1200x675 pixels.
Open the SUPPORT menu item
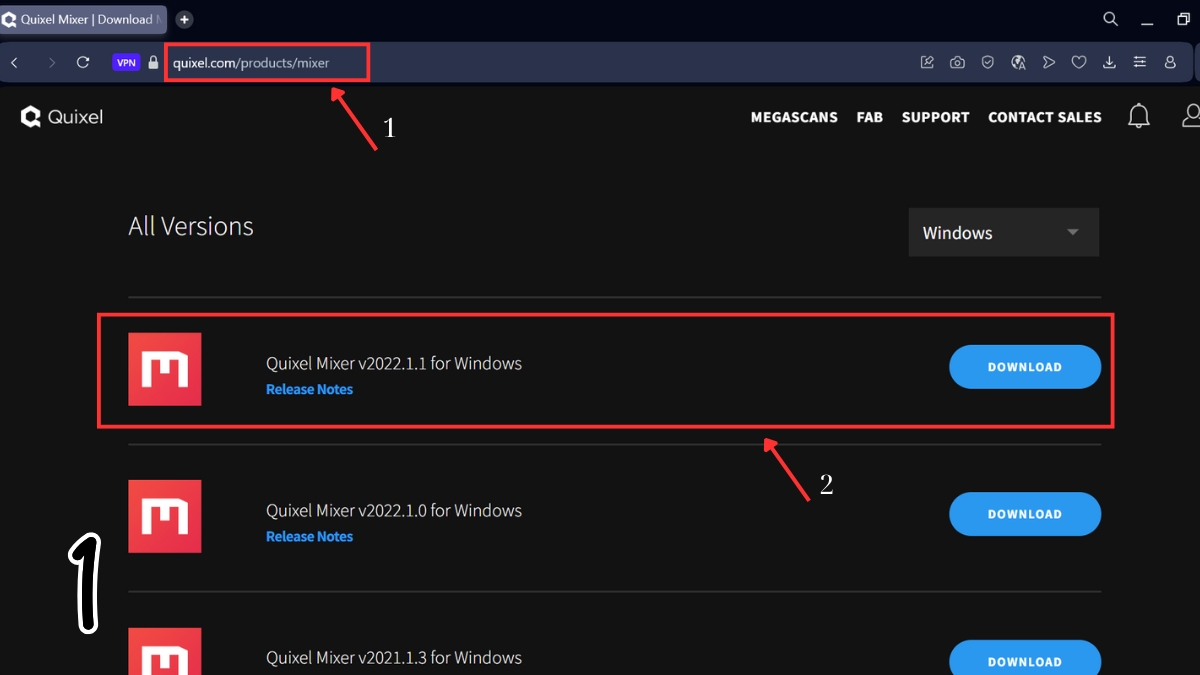(935, 117)
